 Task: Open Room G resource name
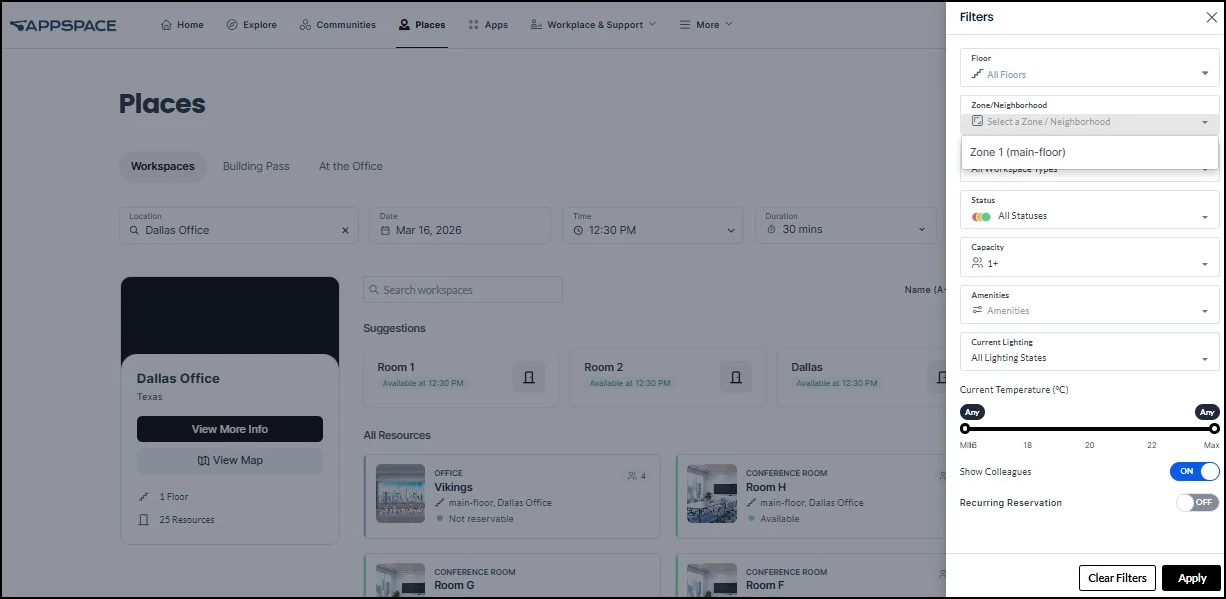click(x=454, y=585)
